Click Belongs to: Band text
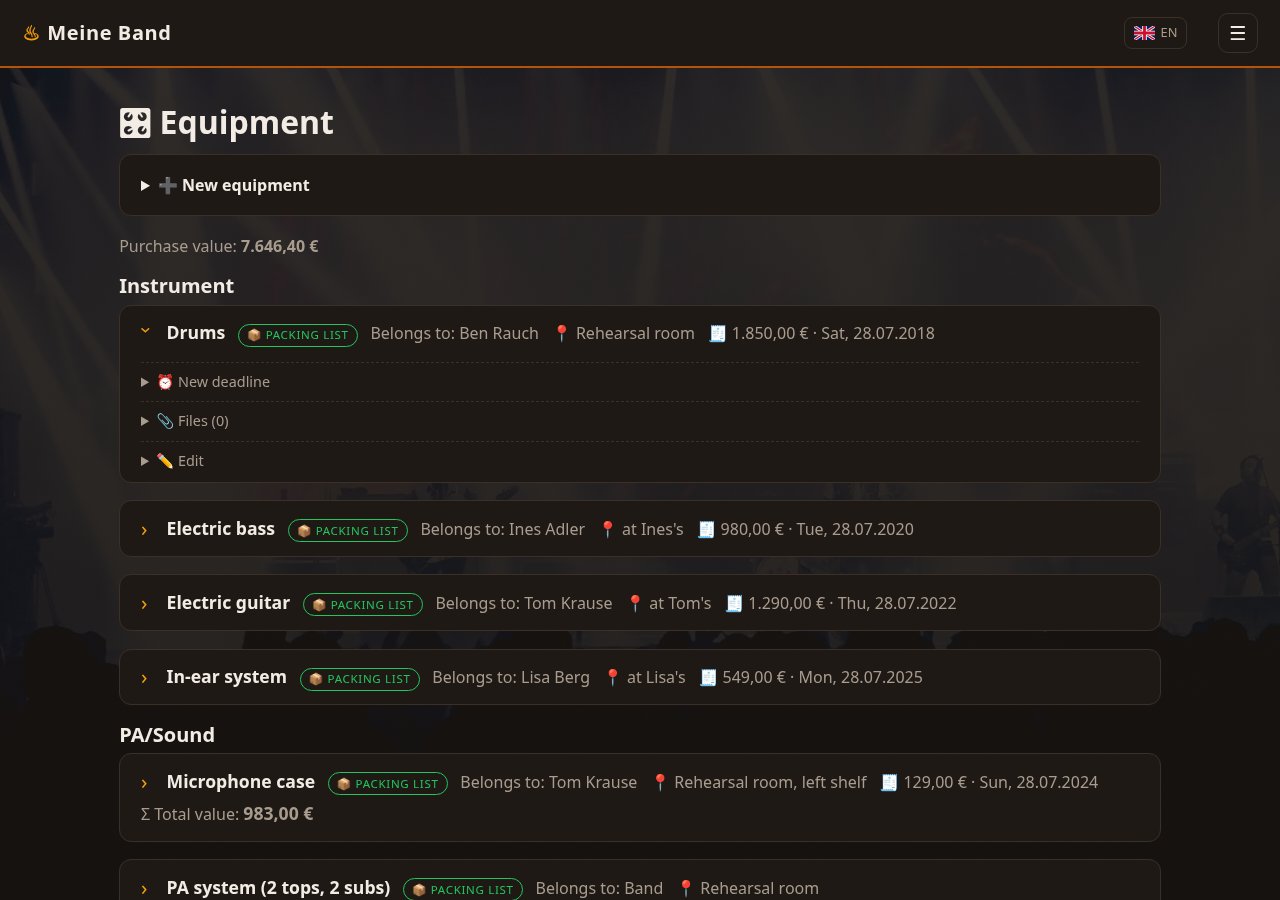The height and width of the screenshot is (900, 1280). click(x=599, y=888)
